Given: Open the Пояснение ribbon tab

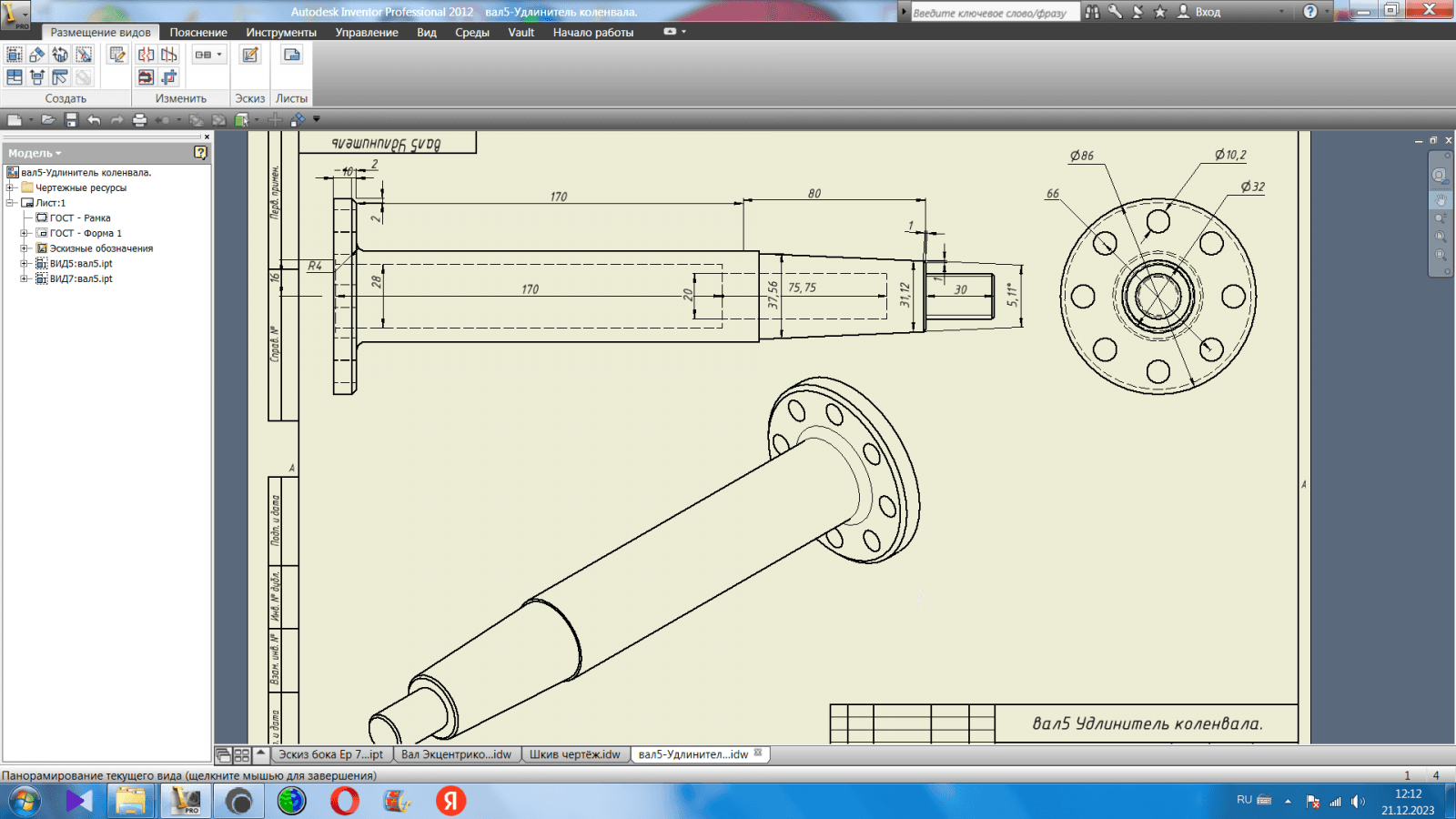Looking at the screenshot, I should 198,32.
